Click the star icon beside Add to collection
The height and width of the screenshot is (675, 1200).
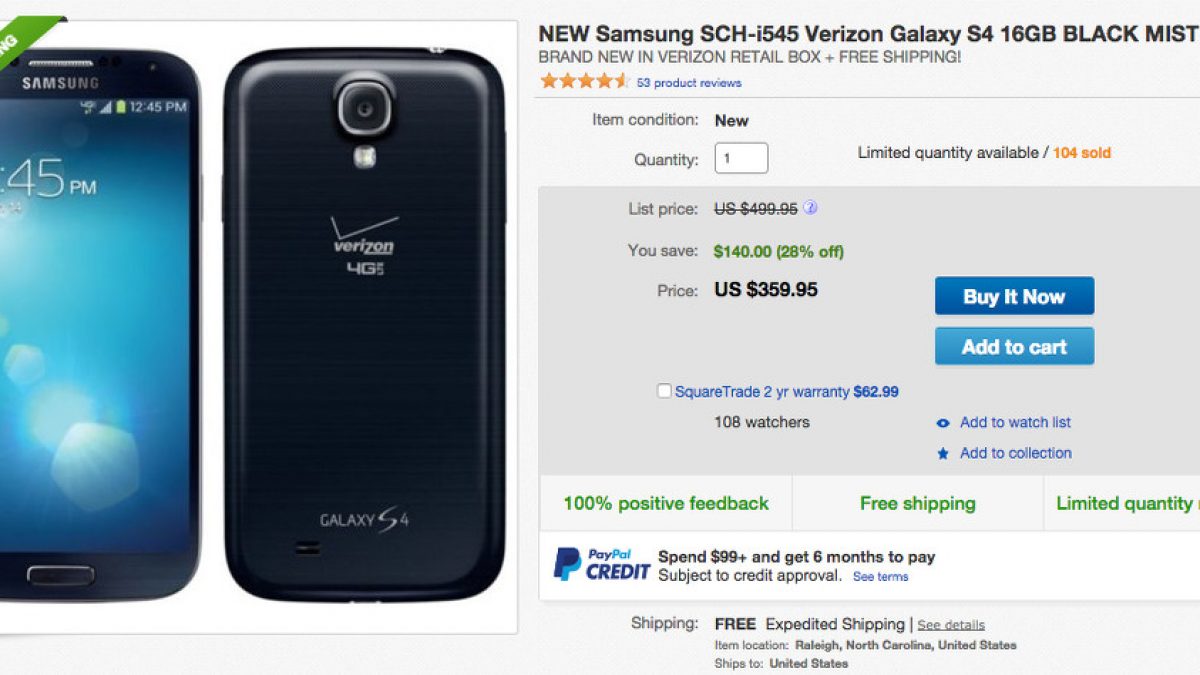click(x=943, y=454)
